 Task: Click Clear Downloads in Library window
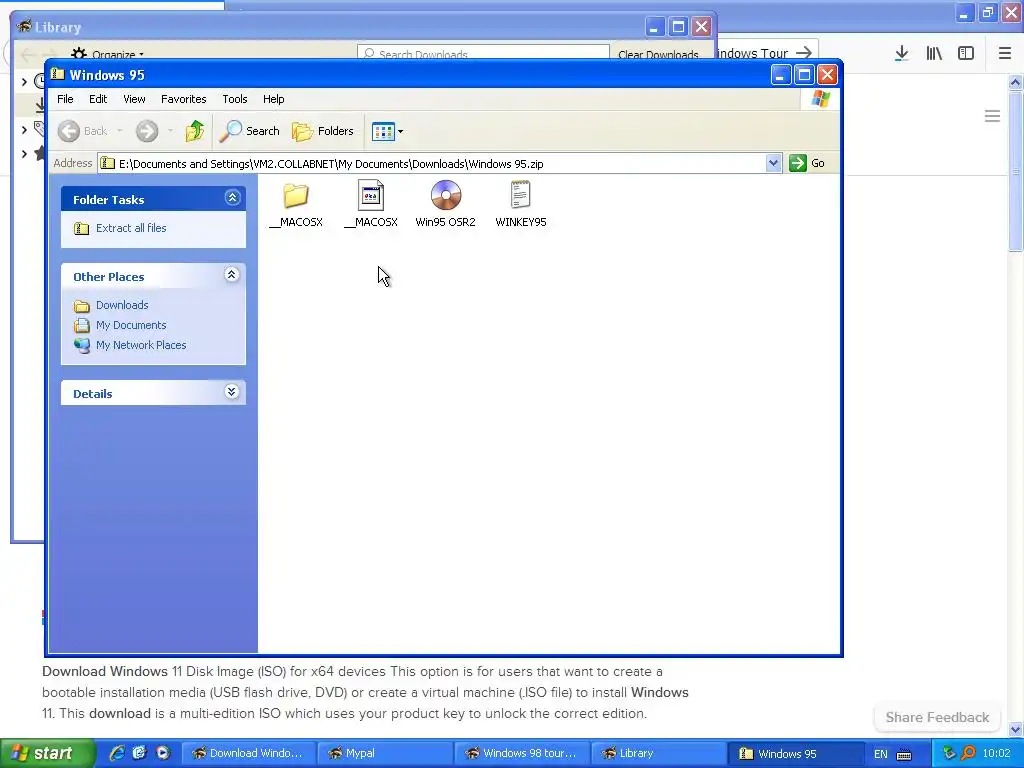pyautogui.click(x=658, y=54)
